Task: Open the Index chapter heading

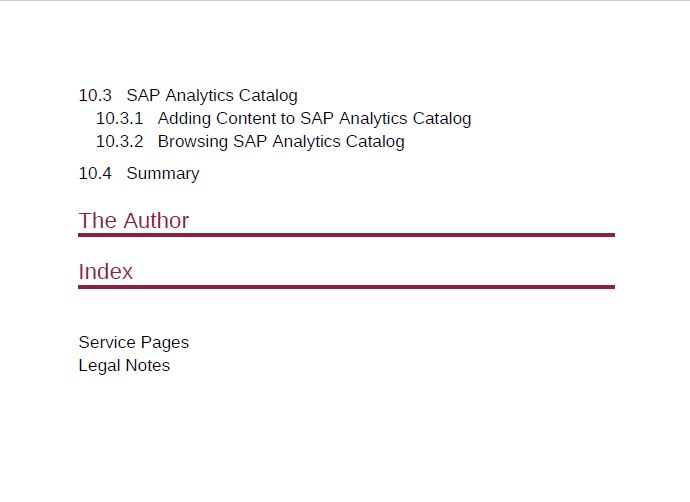Action: click(106, 272)
